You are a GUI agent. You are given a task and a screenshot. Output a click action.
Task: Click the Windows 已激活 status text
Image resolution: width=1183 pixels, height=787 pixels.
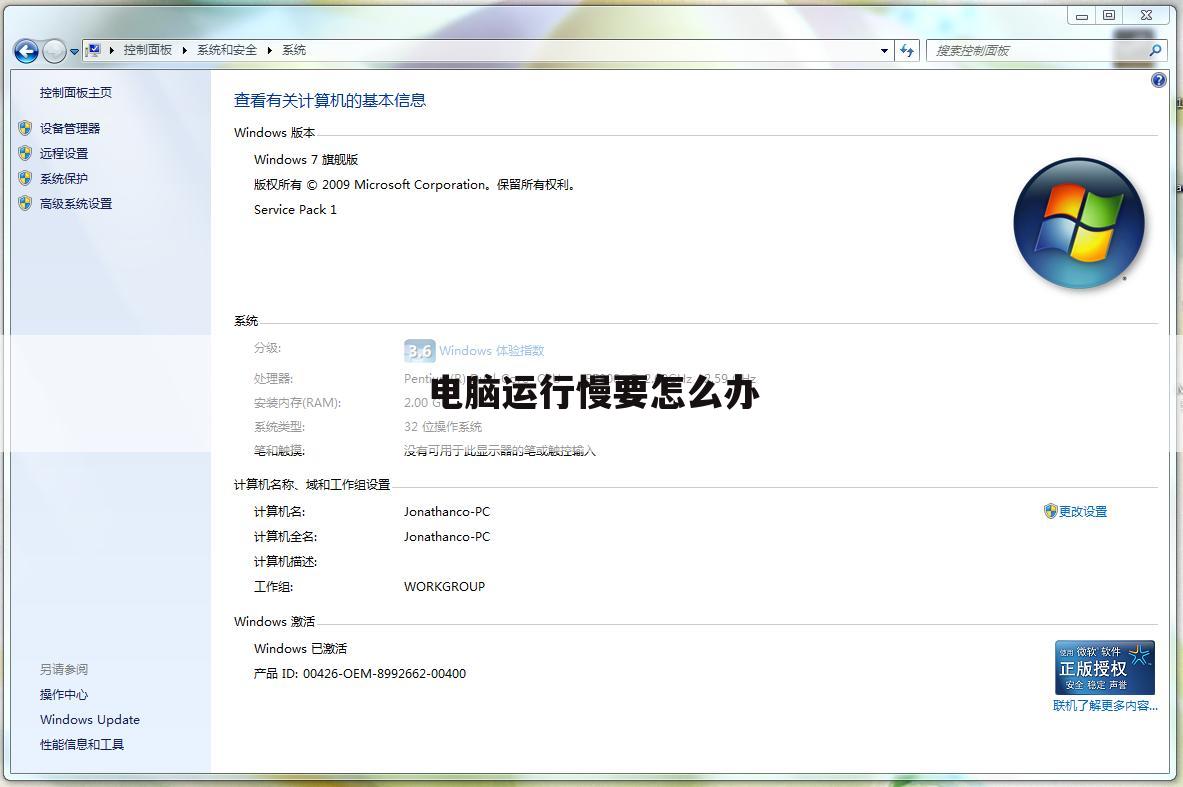coord(300,648)
